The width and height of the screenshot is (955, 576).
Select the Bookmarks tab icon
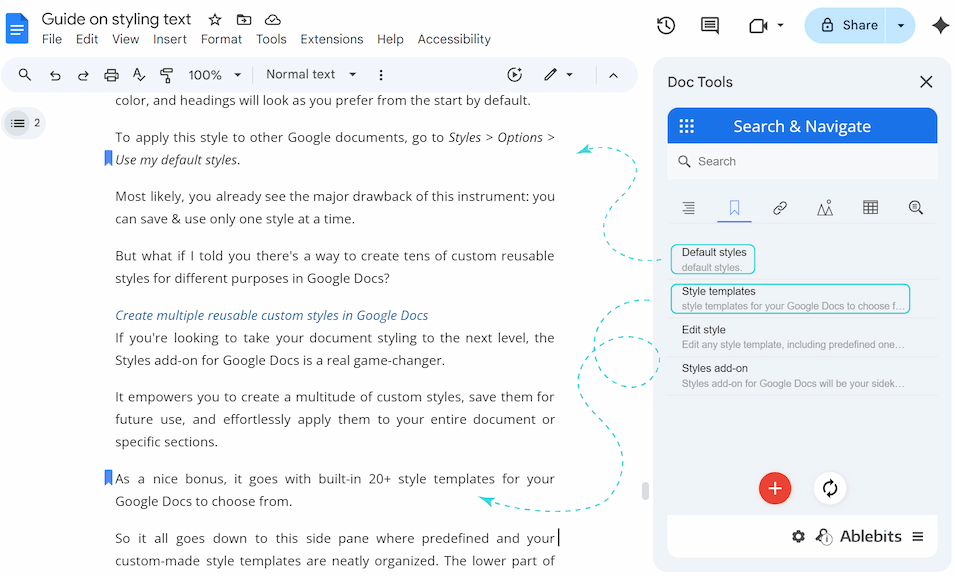[735, 208]
